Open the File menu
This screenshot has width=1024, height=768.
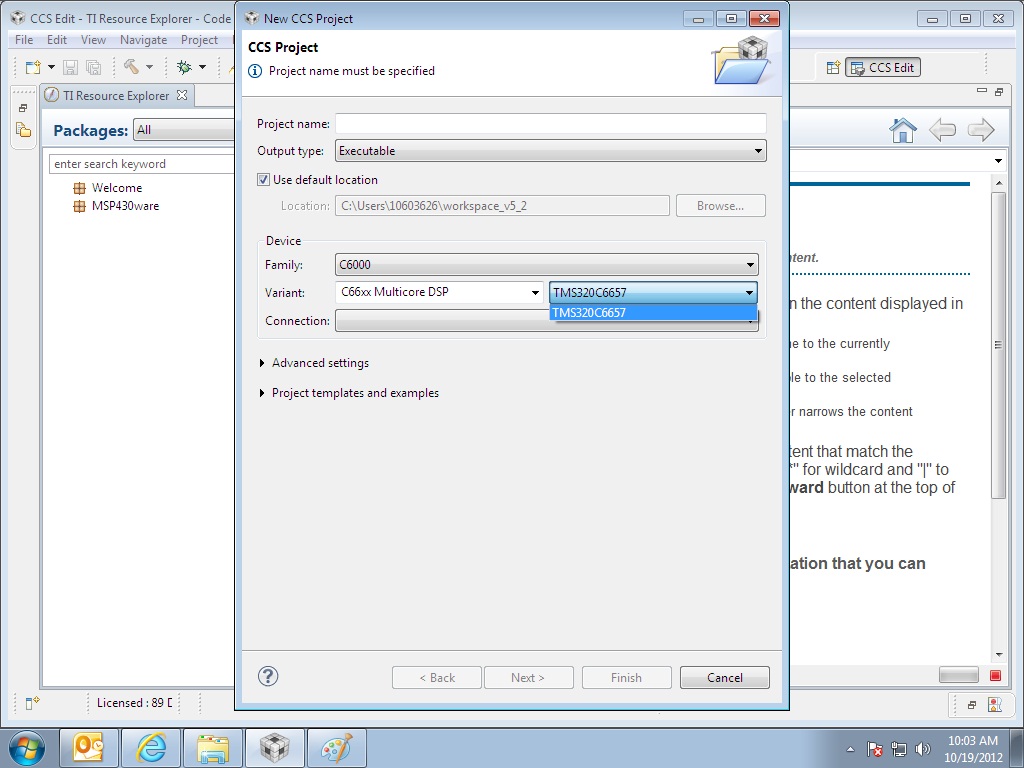coord(24,40)
